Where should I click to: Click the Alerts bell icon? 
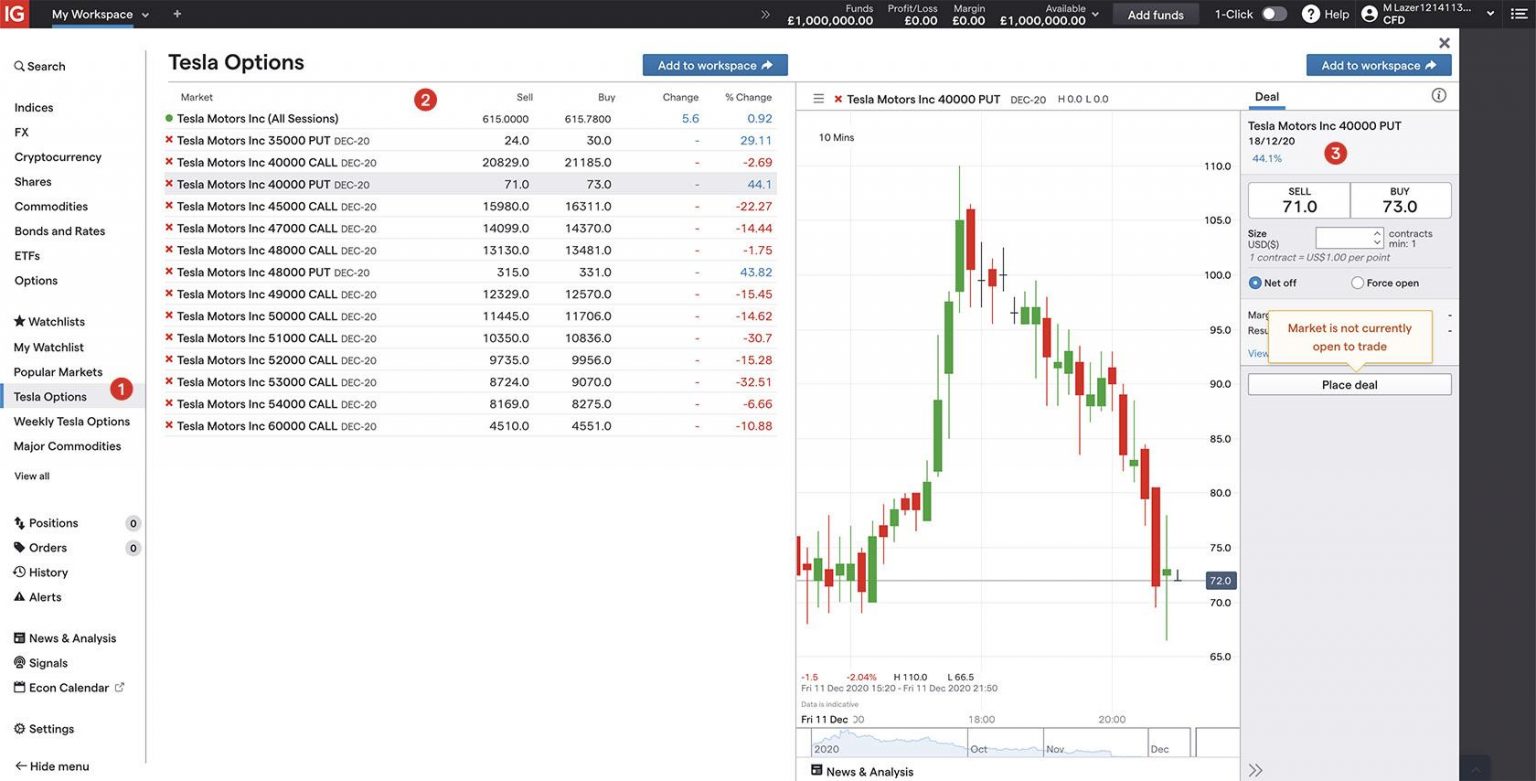[x=21, y=596]
